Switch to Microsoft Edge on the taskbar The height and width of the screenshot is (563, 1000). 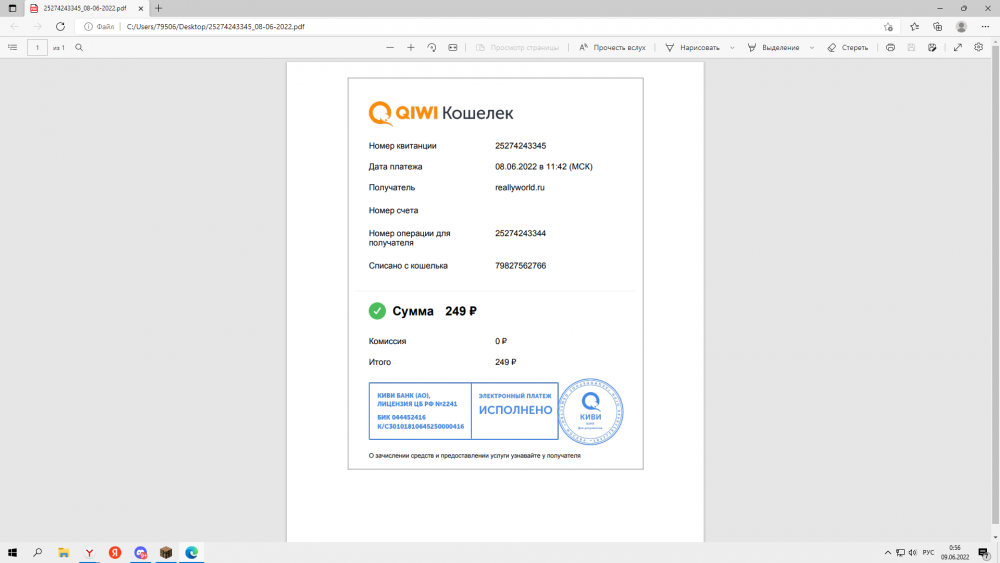click(x=191, y=553)
